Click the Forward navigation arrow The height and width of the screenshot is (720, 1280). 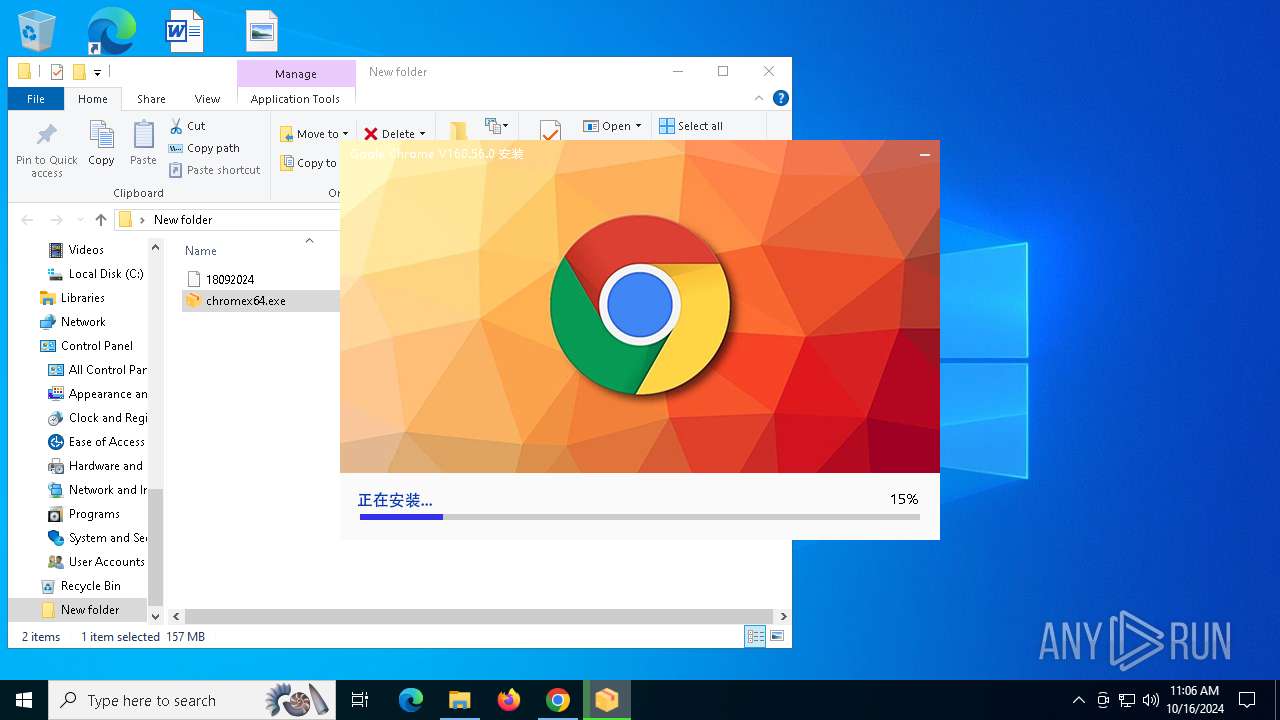pos(56,220)
